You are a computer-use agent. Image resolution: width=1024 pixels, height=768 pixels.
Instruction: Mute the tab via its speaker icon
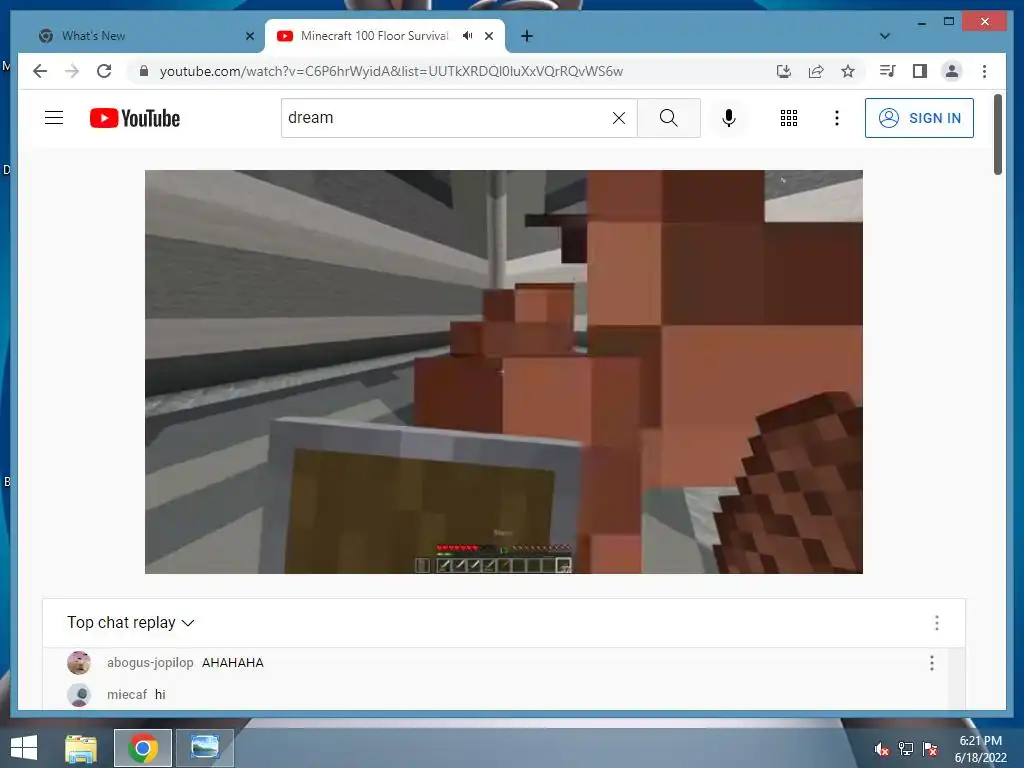point(468,36)
